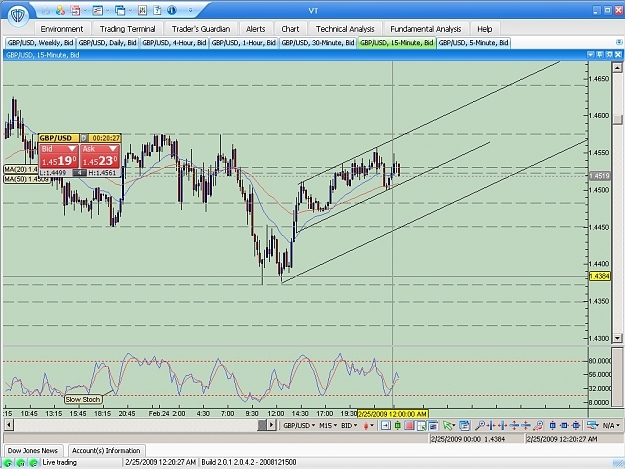Click the D icon on the GBP/USD rate panel

pyautogui.click(x=84, y=138)
